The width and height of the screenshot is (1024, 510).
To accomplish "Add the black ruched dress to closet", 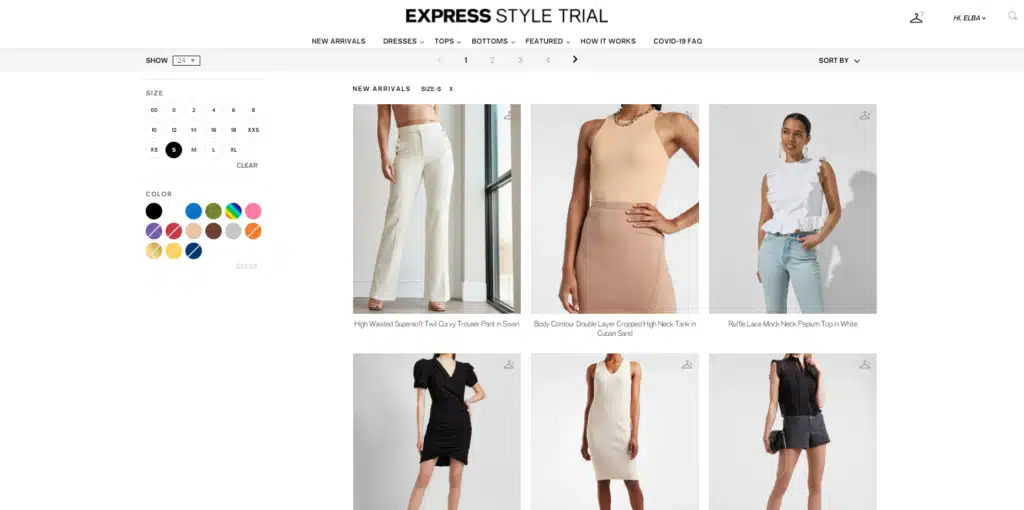I will [509, 364].
